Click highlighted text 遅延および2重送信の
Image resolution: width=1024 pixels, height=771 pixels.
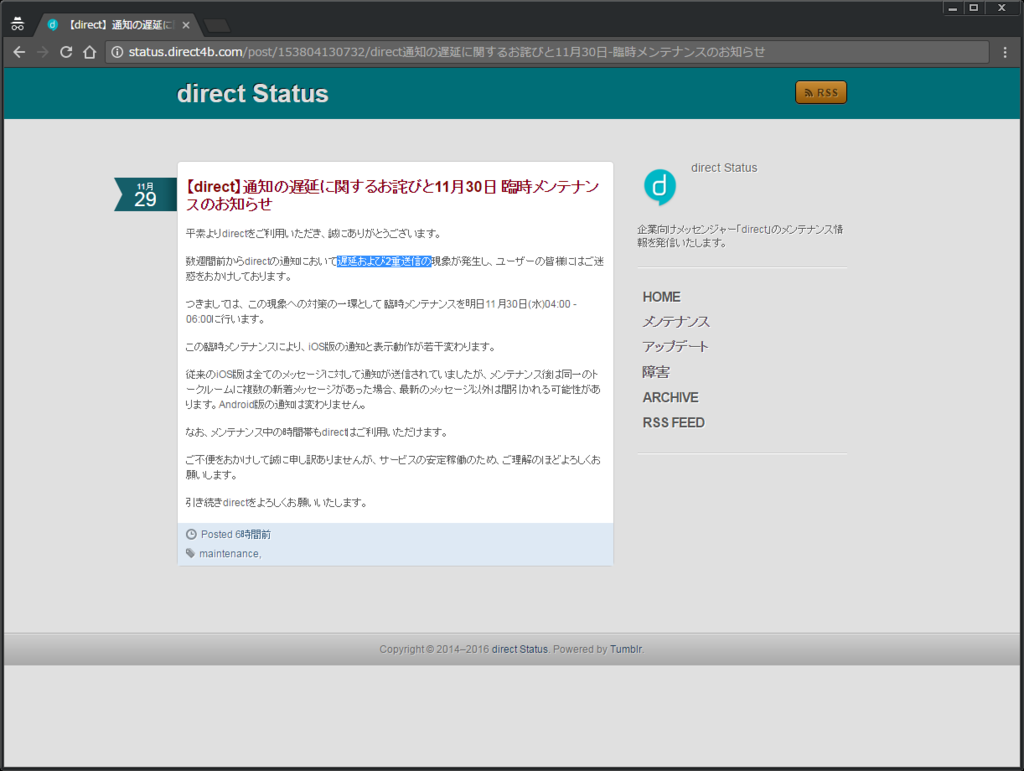tap(384, 262)
